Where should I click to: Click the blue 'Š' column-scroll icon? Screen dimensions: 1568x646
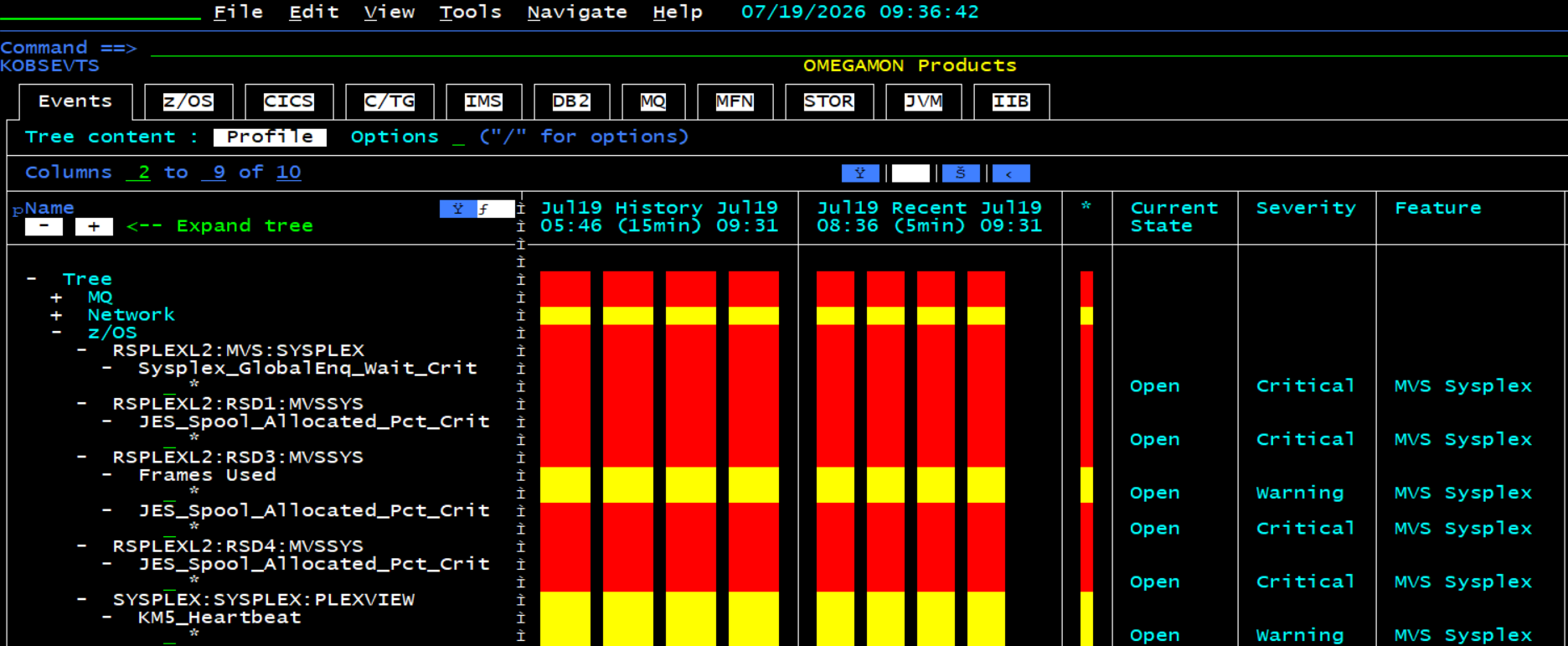pyautogui.click(x=961, y=173)
